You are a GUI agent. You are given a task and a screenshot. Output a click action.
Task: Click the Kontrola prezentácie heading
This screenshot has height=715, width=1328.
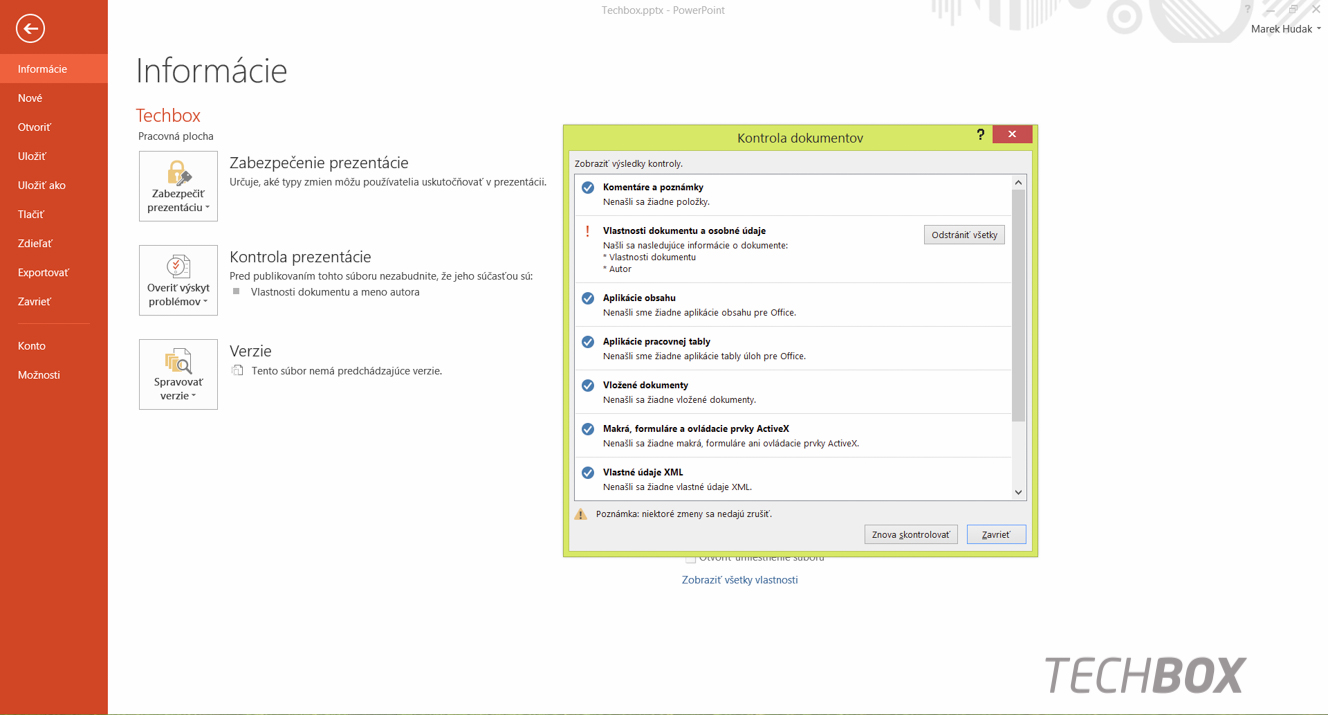[300, 257]
